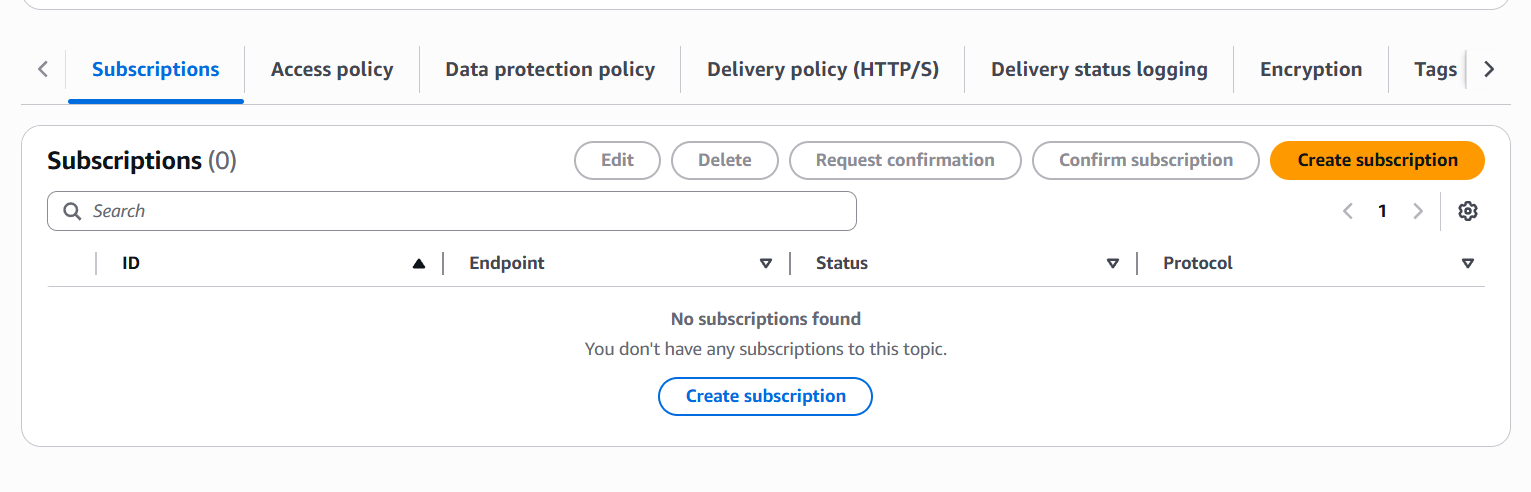Open the Access policy tab
The width and height of the screenshot is (1531, 492).
332,70
